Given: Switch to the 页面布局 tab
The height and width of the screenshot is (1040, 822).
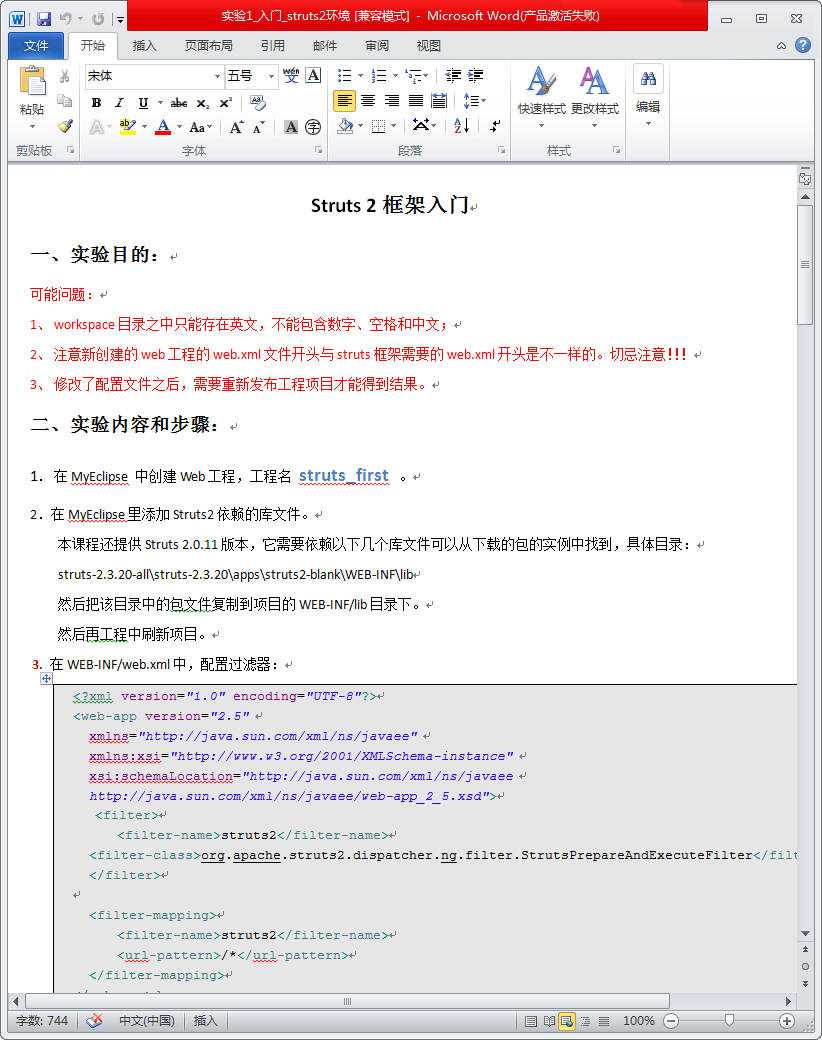Looking at the screenshot, I should pos(208,45).
